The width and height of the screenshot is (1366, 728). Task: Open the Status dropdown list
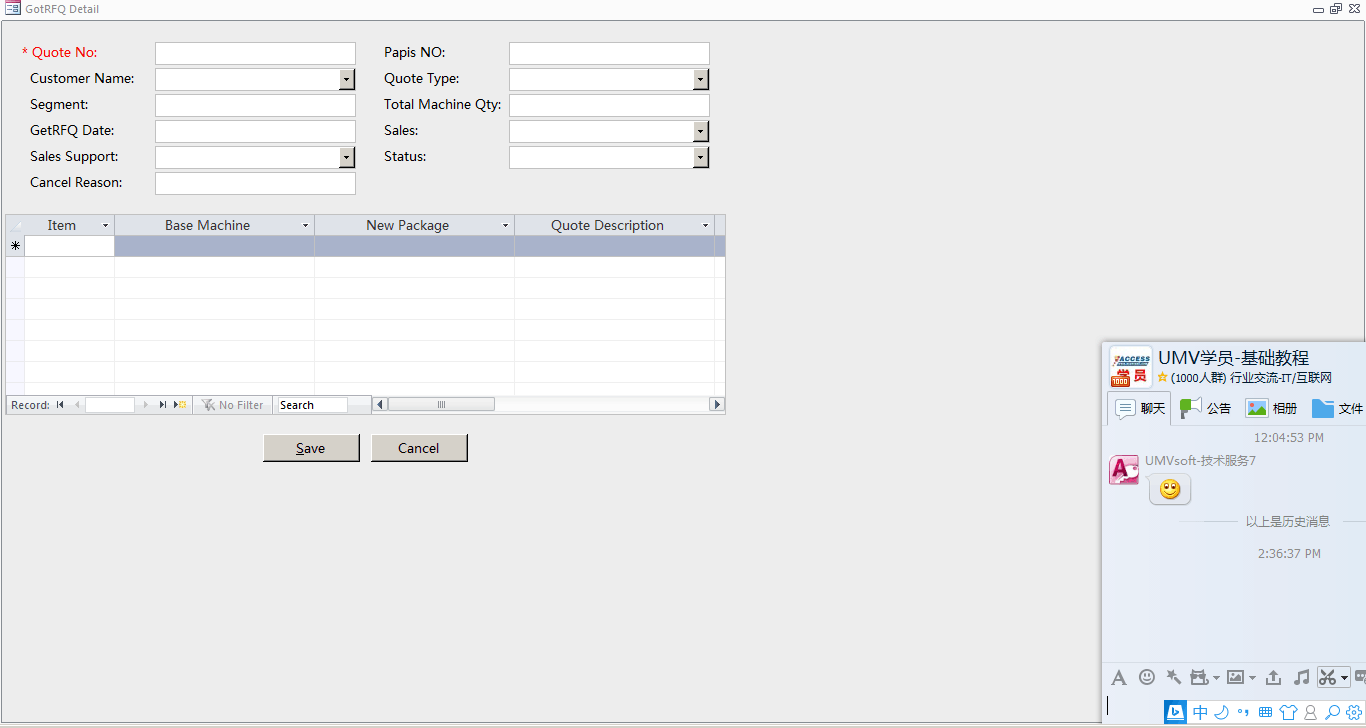(700, 157)
